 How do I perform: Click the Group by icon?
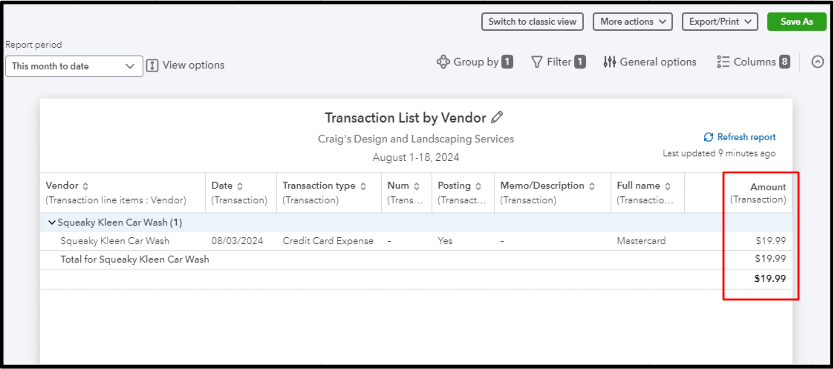(443, 62)
